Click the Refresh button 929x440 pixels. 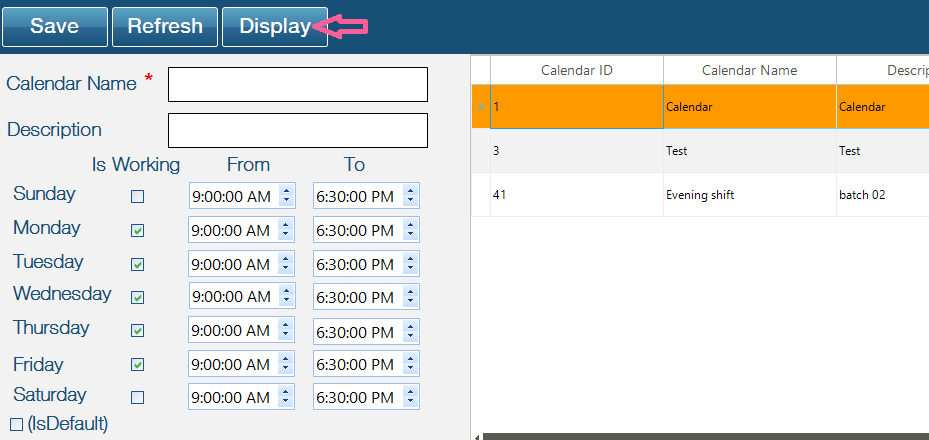(x=165, y=27)
